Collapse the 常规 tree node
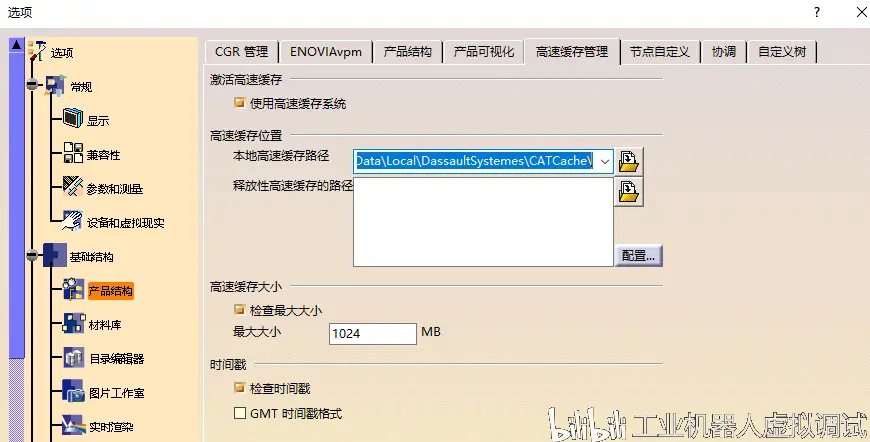The width and height of the screenshot is (870, 442). tap(32, 85)
